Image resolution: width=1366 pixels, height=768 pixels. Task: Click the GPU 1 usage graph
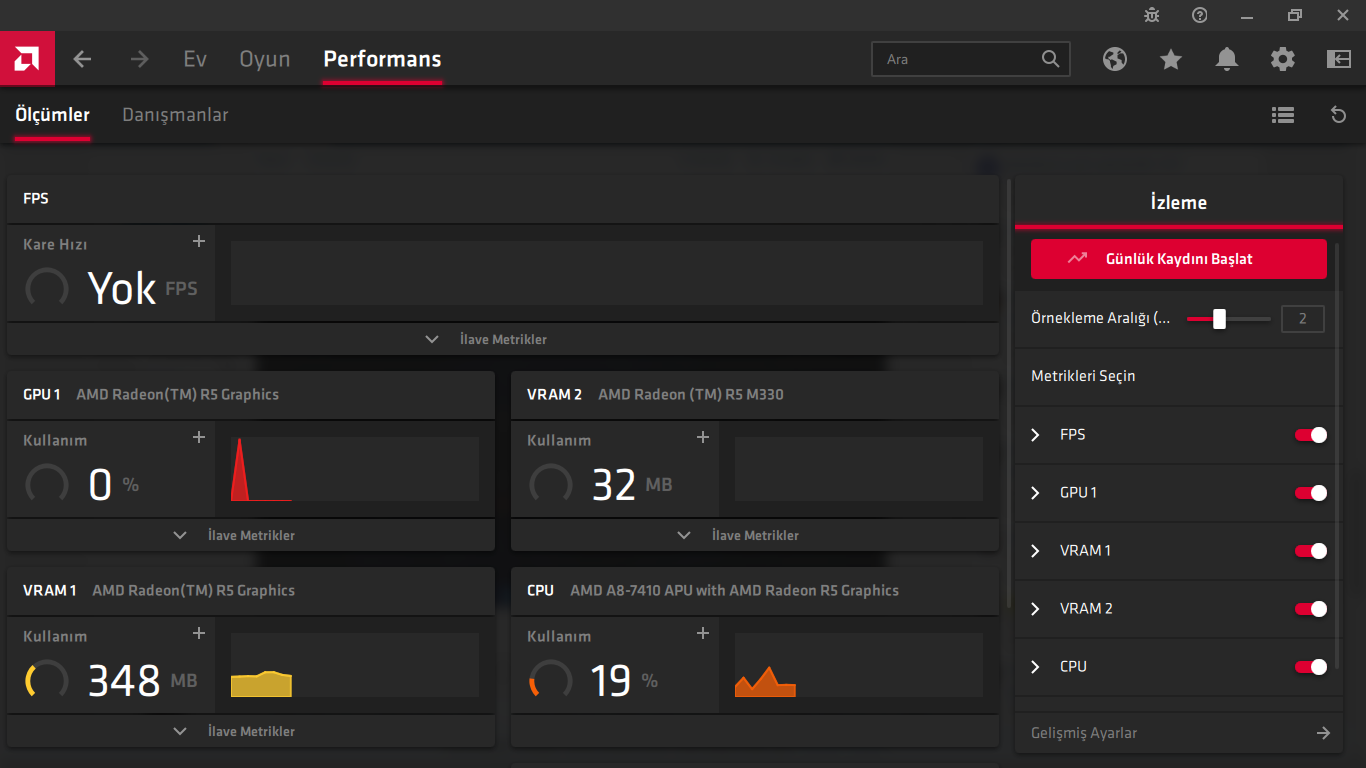tap(355, 469)
